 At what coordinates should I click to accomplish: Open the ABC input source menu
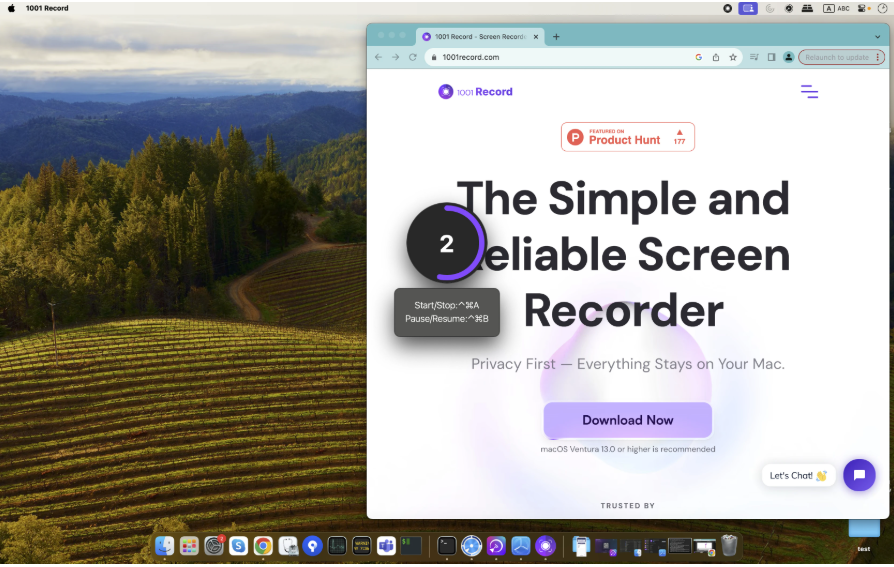tap(836, 8)
